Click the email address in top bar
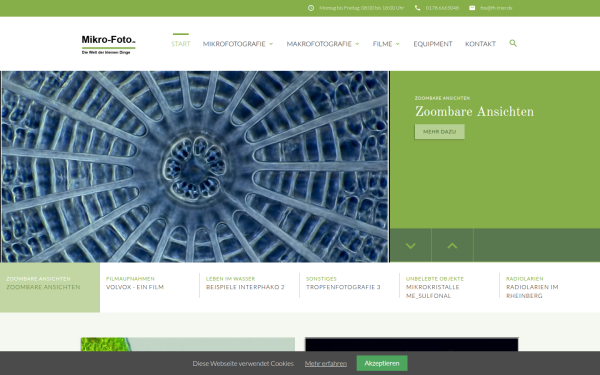This screenshot has width=600, height=375. [496, 8]
